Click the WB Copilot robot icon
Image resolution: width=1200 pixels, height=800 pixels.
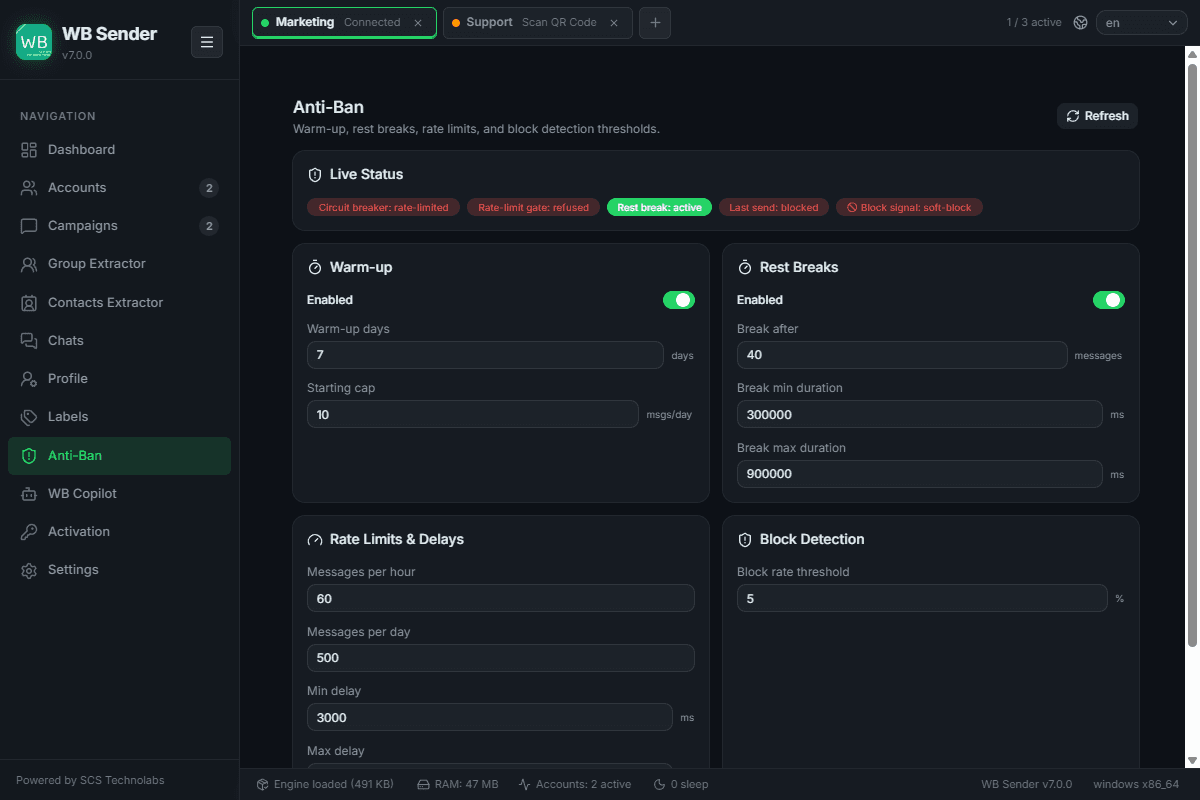[x=29, y=494]
